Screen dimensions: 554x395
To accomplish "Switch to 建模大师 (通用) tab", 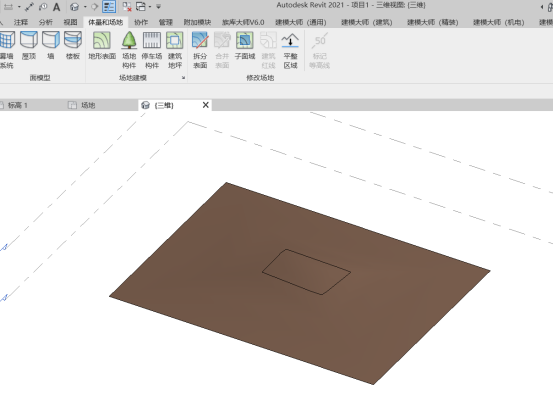I will 301,22.
